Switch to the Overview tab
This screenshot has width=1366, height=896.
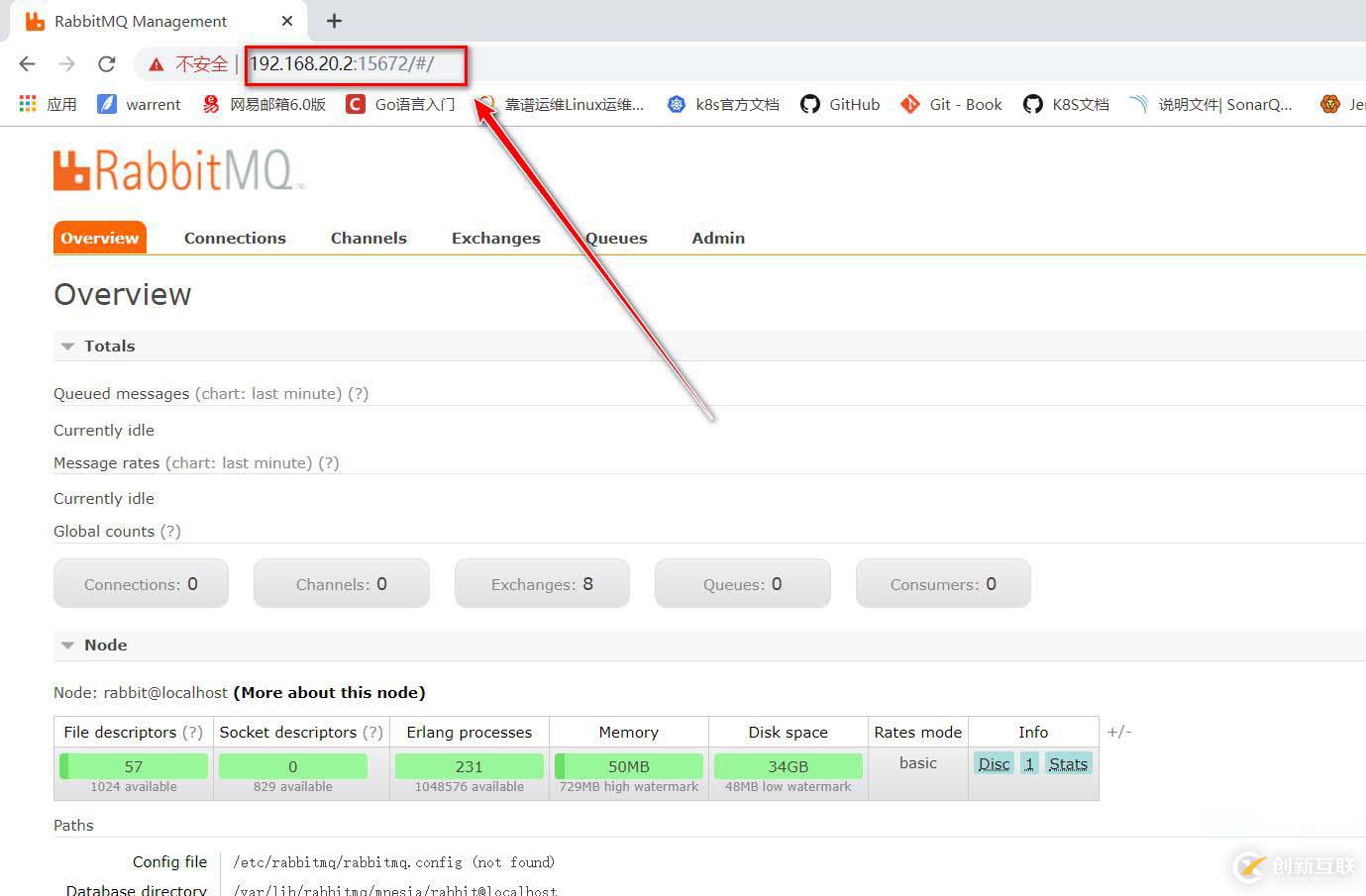(x=100, y=238)
